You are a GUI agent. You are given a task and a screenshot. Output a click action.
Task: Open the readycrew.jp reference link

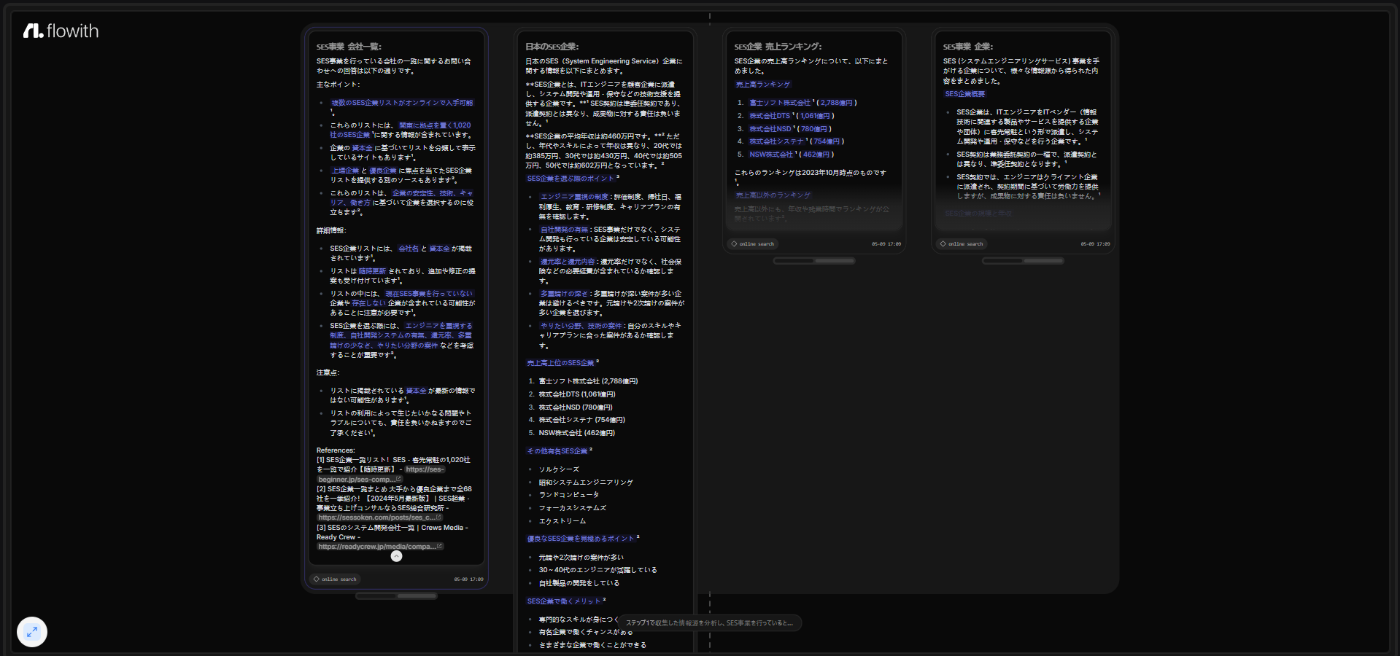click(x=380, y=546)
